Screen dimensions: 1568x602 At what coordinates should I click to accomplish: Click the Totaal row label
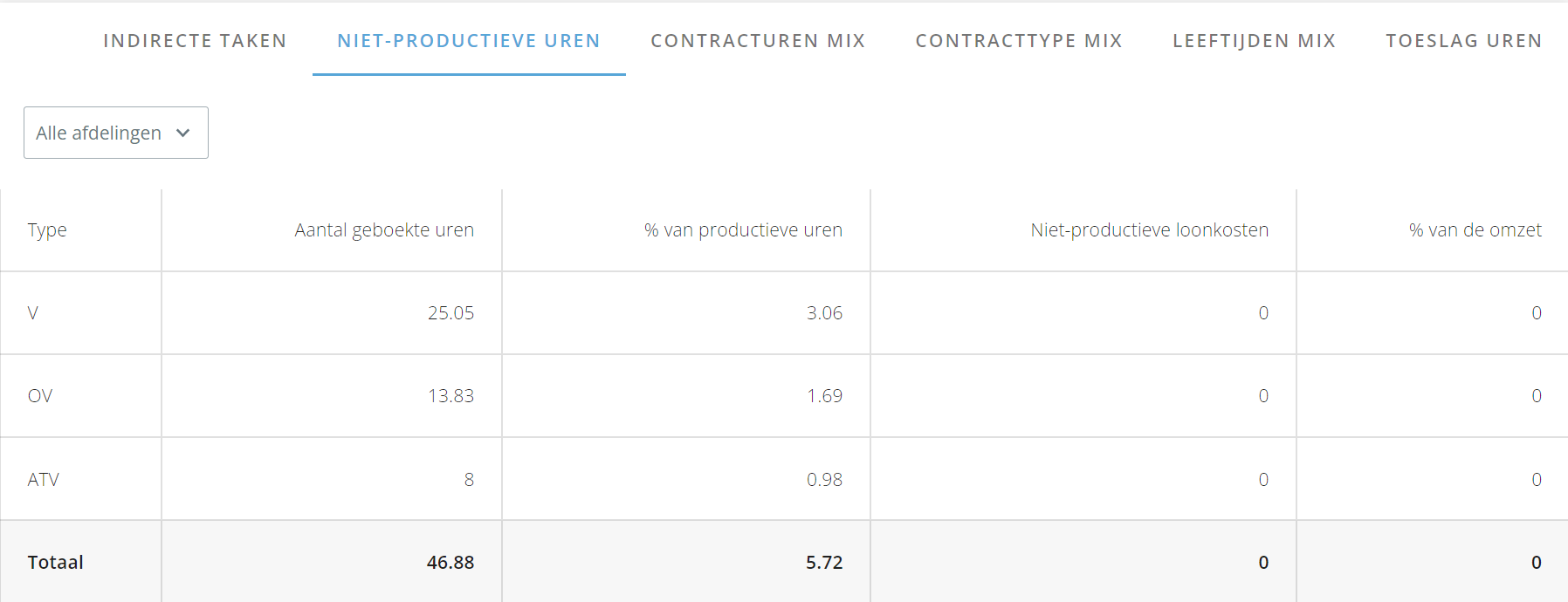pos(56,563)
